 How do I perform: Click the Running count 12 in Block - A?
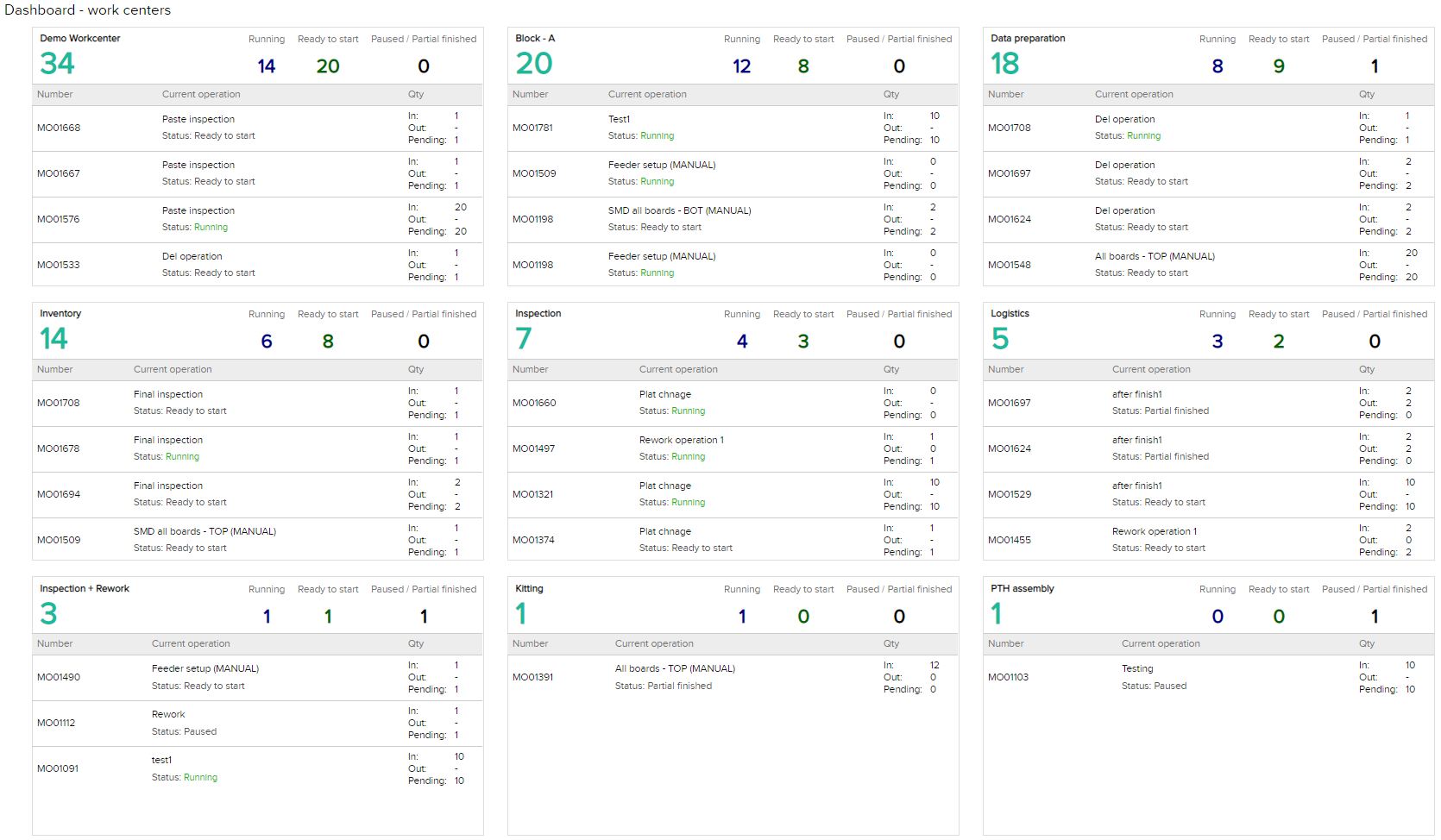tap(742, 66)
